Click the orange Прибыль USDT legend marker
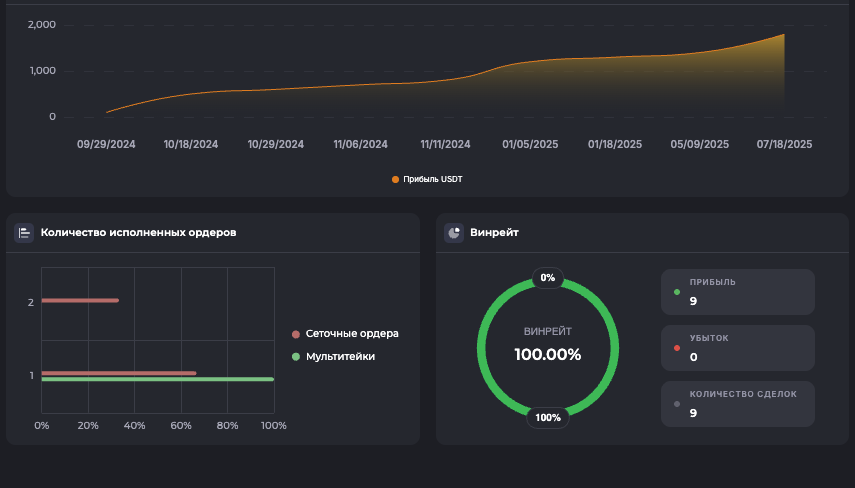This screenshot has width=855, height=488. tap(396, 180)
